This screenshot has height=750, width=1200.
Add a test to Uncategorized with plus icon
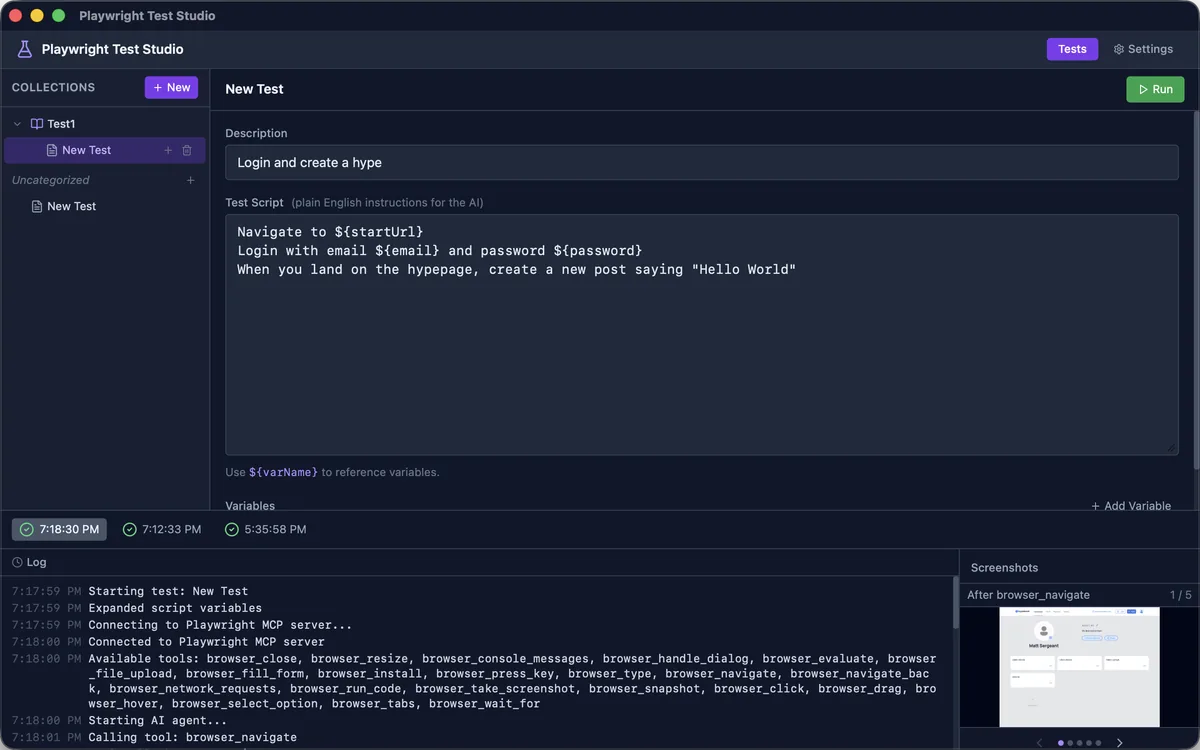[x=190, y=181]
